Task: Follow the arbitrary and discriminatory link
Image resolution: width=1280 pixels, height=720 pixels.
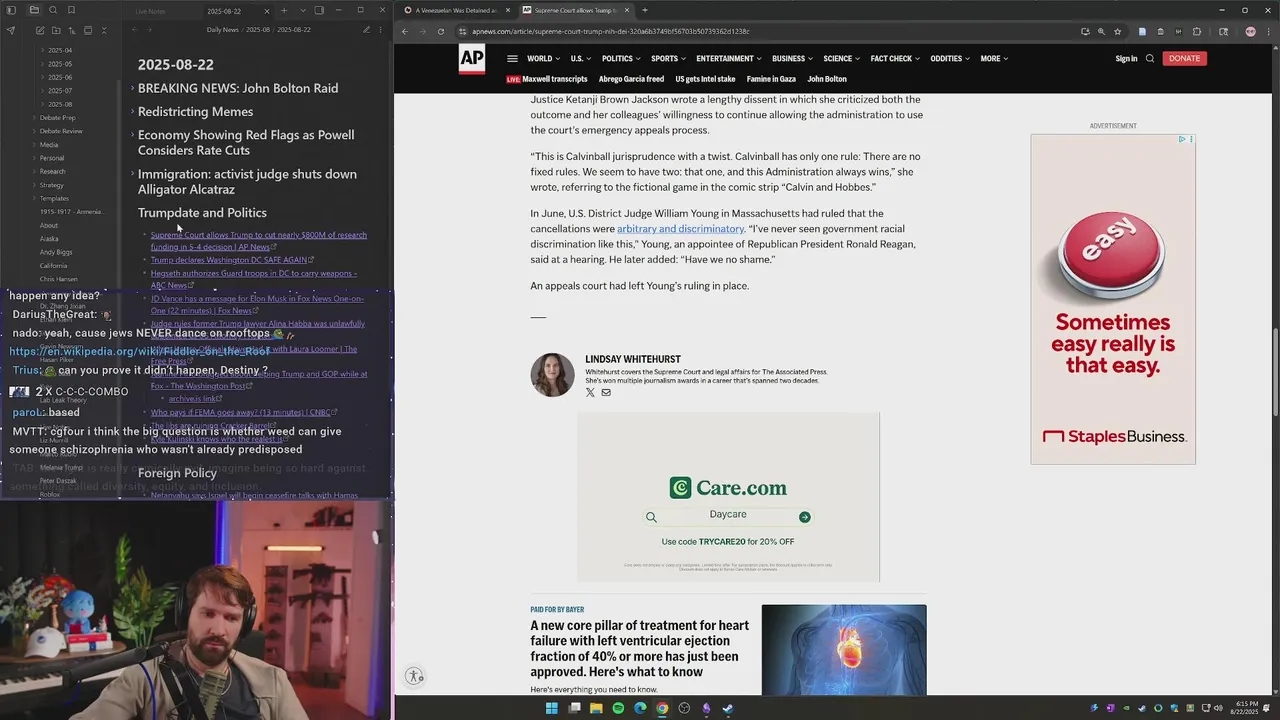Action: (x=680, y=229)
